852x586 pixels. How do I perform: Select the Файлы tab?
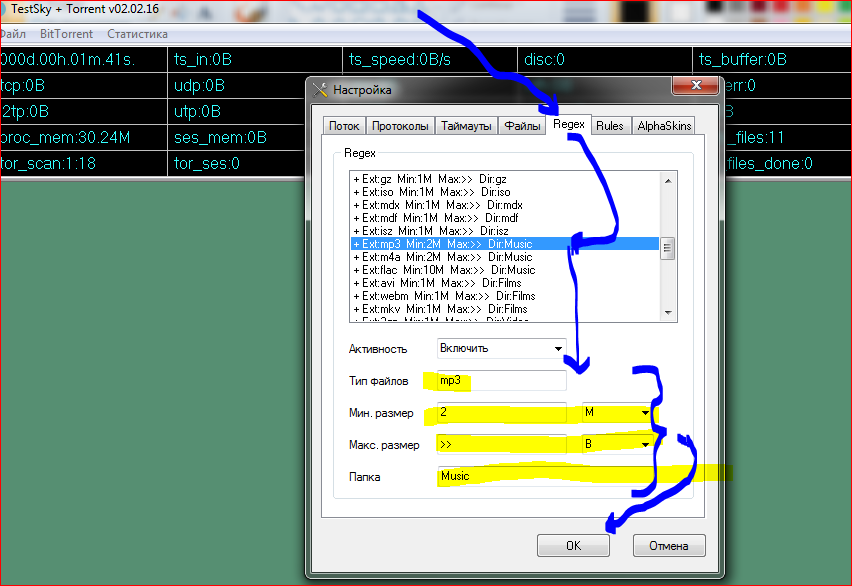(522, 126)
